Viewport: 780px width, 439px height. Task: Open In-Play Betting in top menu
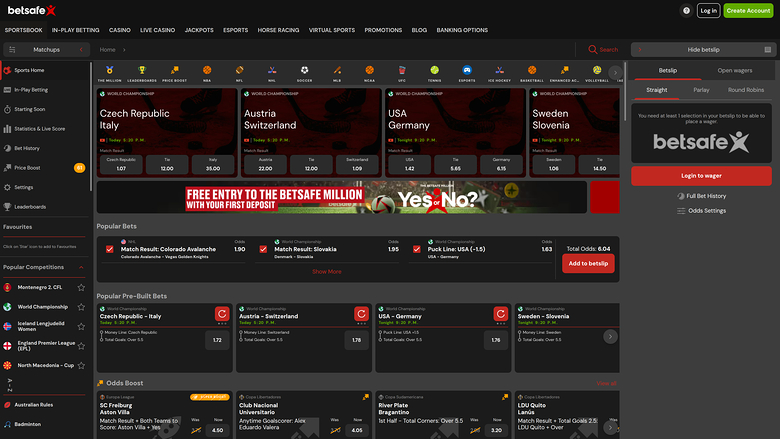click(x=76, y=30)
